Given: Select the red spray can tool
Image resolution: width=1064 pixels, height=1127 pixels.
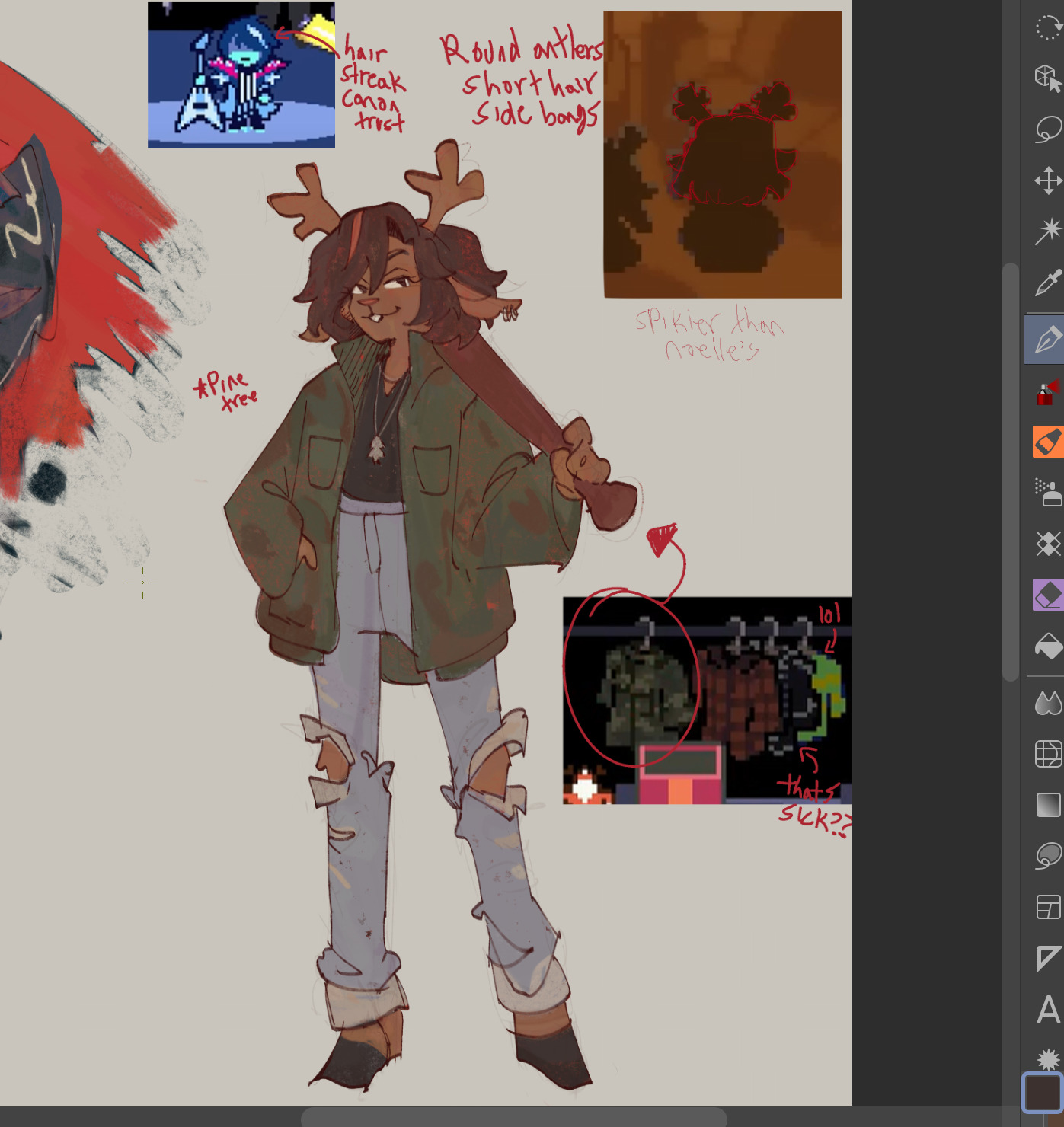Looking at the screenshot, I should tap(1048, 392).
